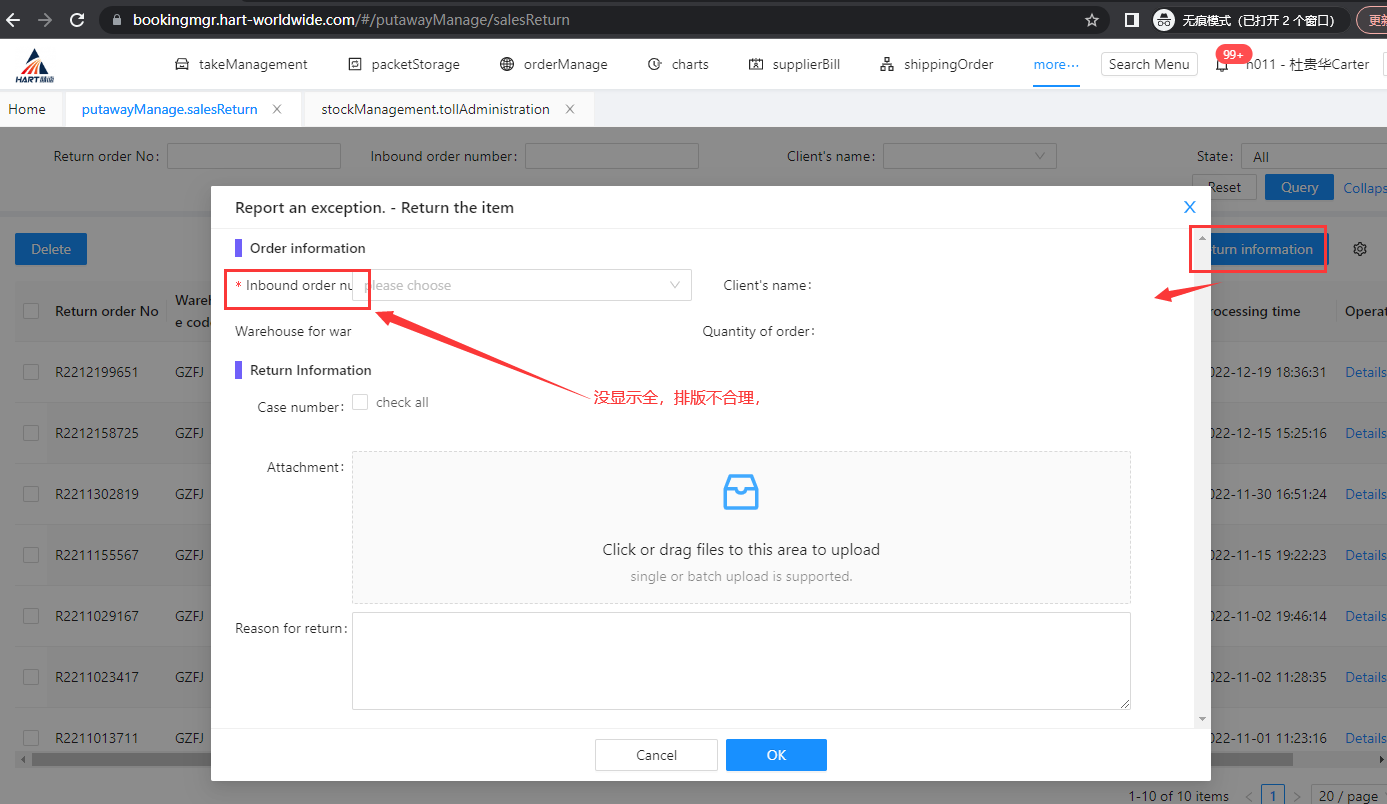Click the Cancel button
Viewport: 1387px width, 804px height.
[656, 755]
